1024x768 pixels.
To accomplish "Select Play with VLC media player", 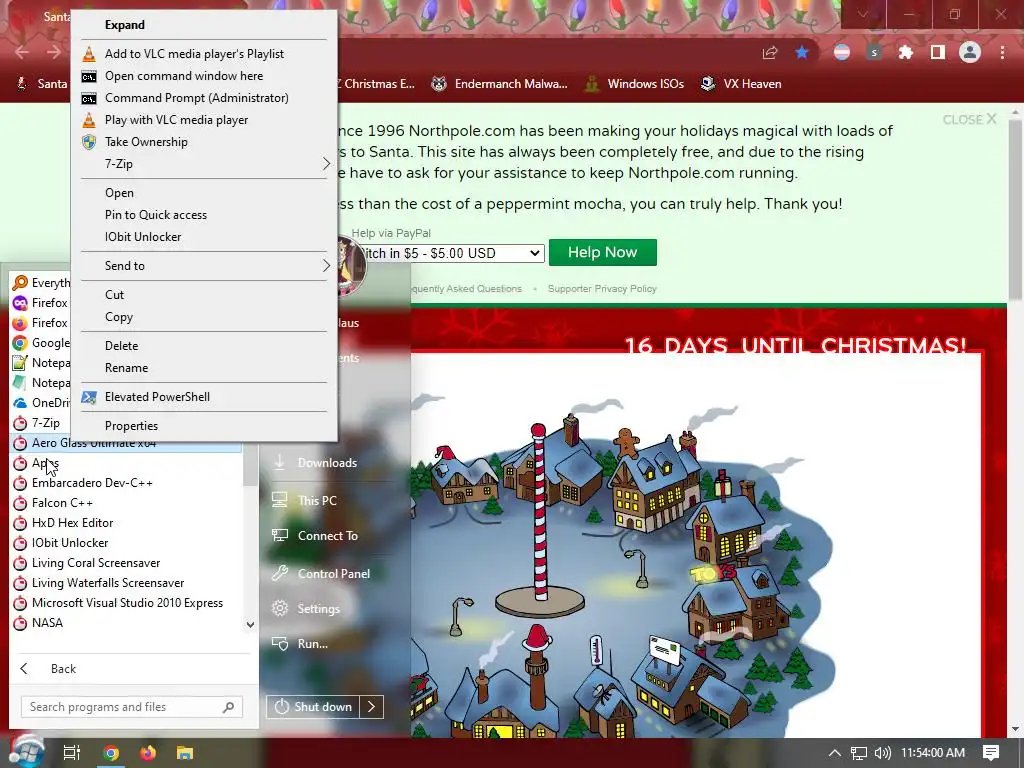I will pyautogui.click(x=176, y=120).
